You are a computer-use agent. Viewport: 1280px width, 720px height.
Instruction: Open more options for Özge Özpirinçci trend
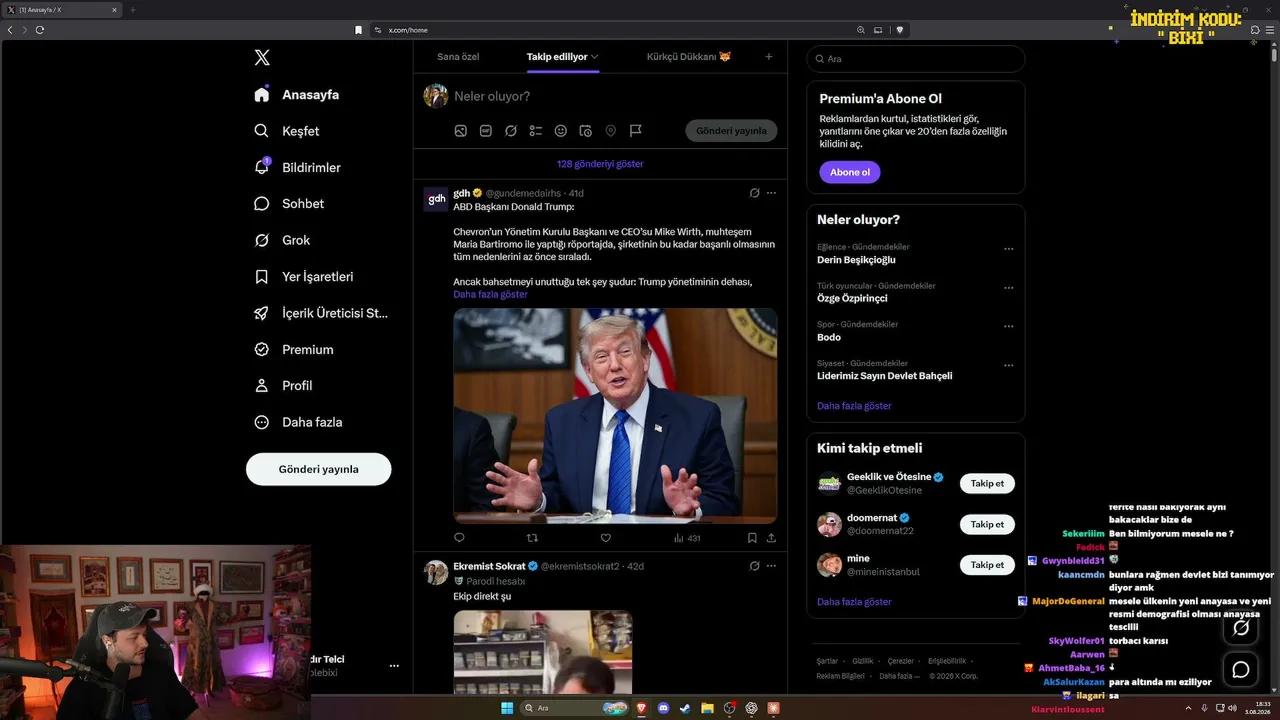point(1008,288)
